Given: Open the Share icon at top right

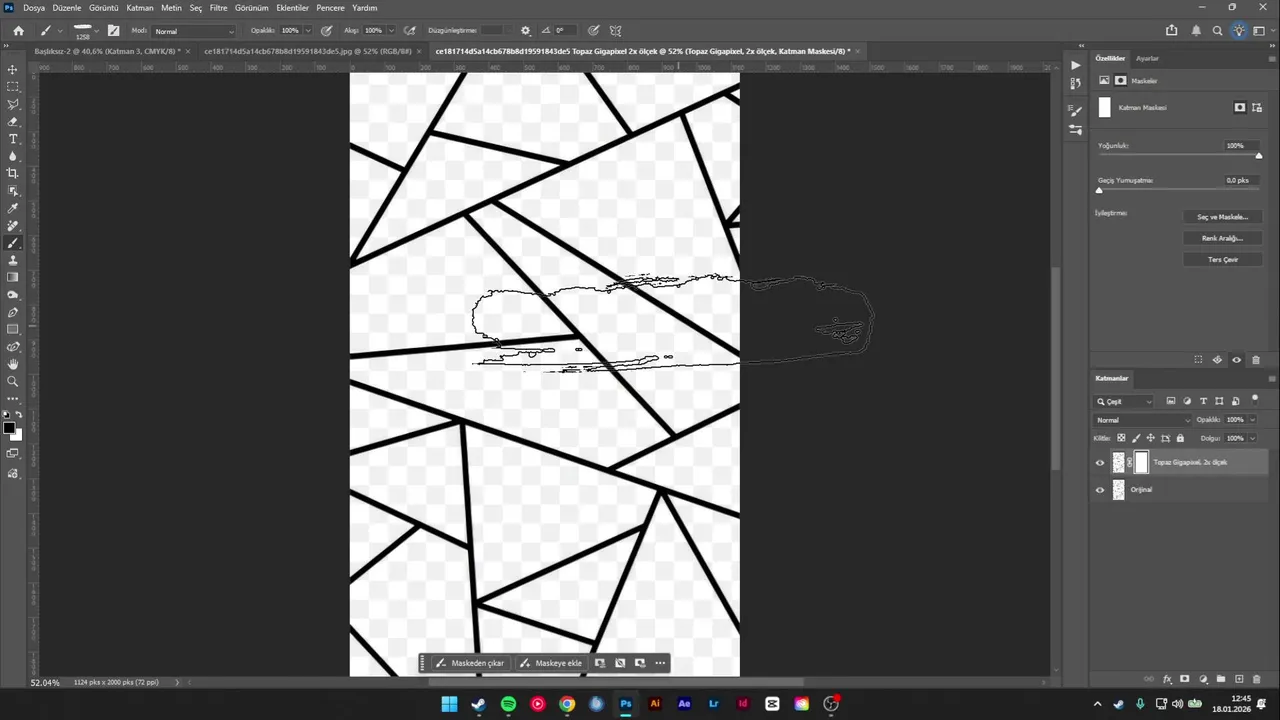Looking at the screenshot, I should (x=1171, y=31).
